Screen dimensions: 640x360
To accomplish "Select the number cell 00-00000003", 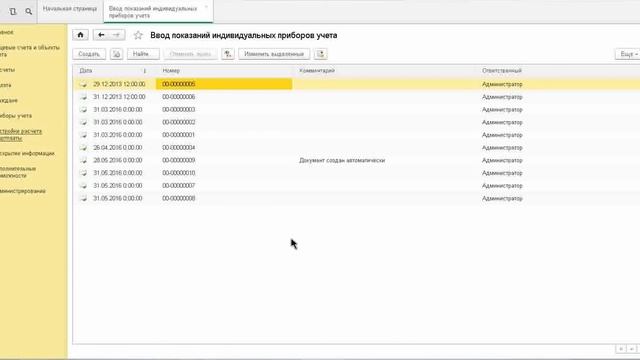I will 178,109.
